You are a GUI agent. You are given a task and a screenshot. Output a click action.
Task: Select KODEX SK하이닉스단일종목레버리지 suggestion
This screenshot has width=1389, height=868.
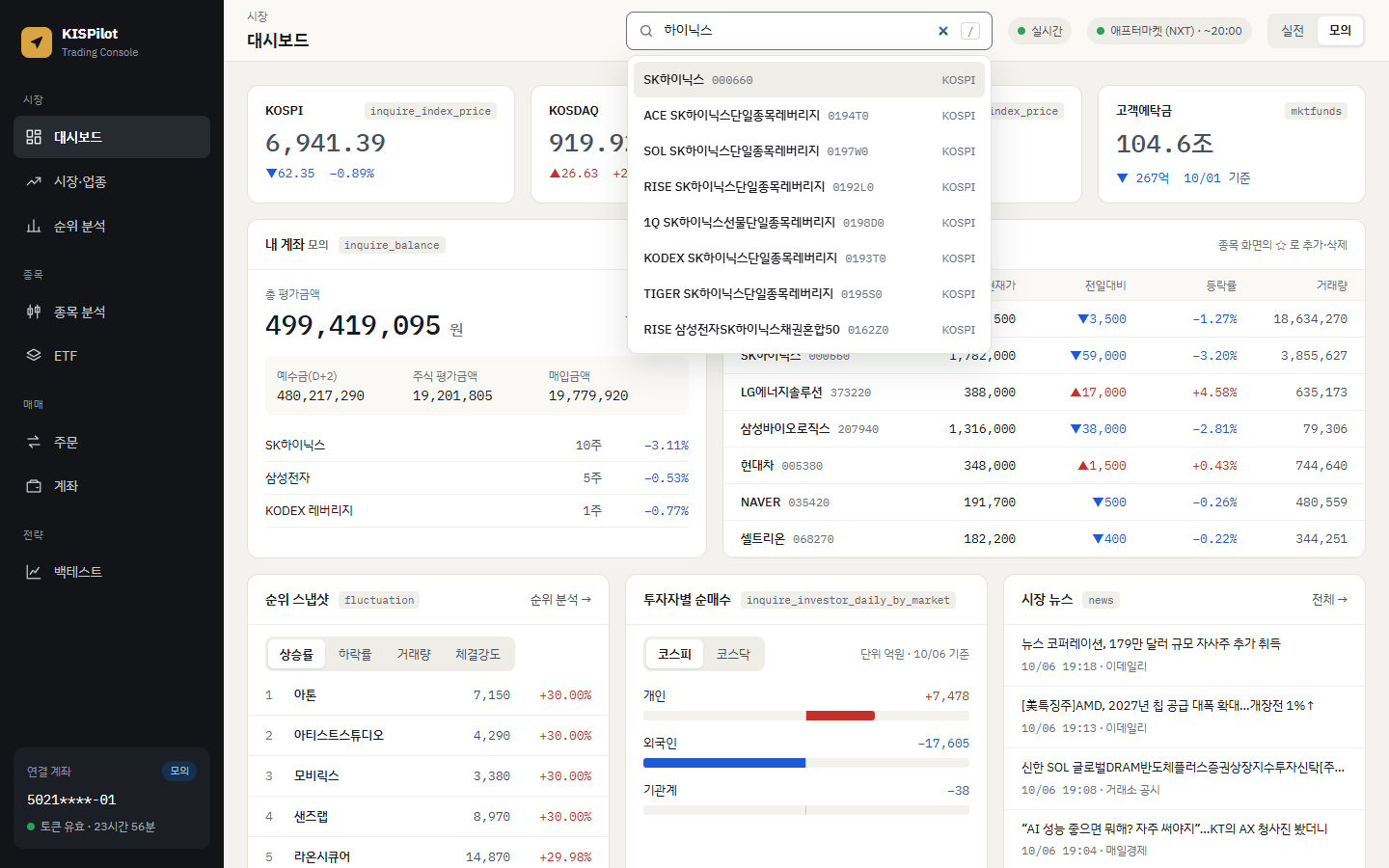(809, 258)
